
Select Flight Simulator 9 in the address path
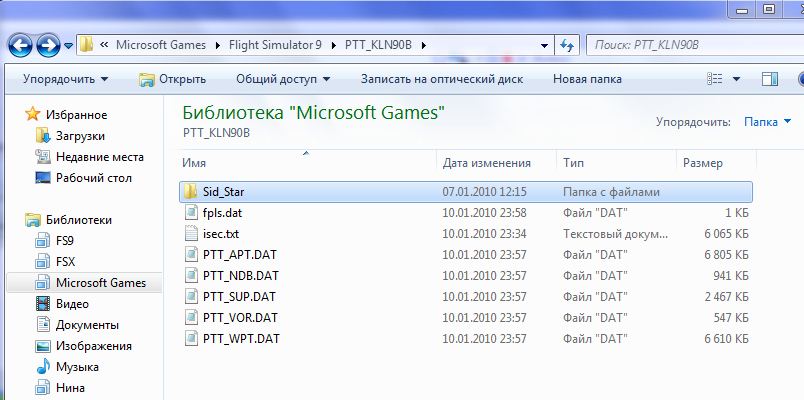pyautogui.click(x=275, y=45)
